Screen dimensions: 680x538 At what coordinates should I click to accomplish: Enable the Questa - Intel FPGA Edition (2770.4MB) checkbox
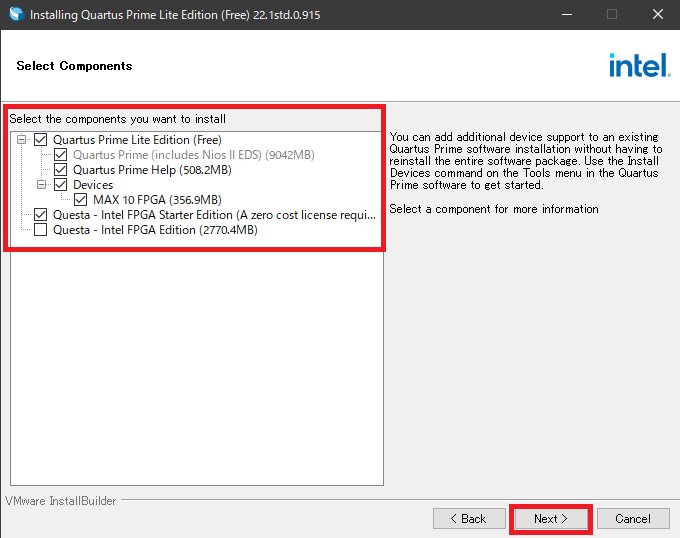[41, 230]
